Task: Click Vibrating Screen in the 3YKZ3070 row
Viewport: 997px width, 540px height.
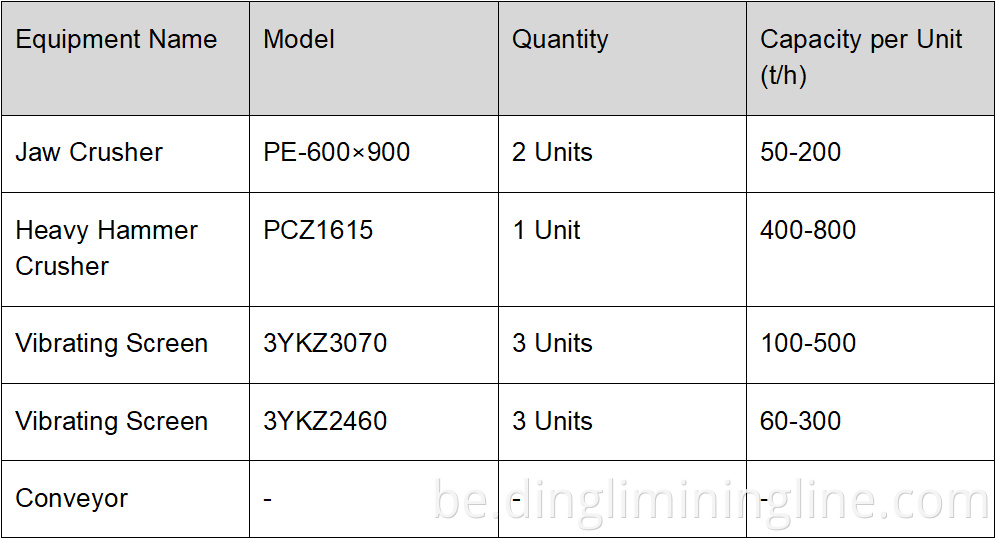Action: (112, 343)
